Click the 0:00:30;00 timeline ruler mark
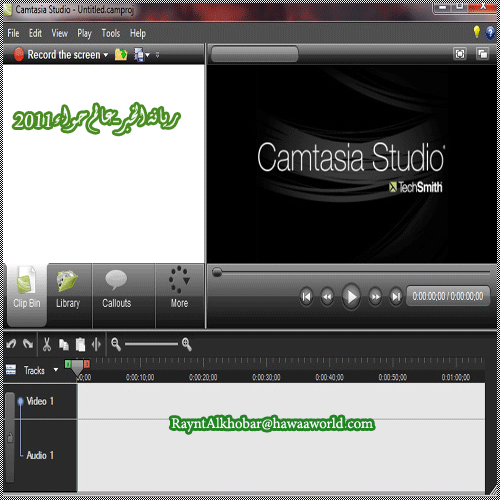 tap(266, 377)
